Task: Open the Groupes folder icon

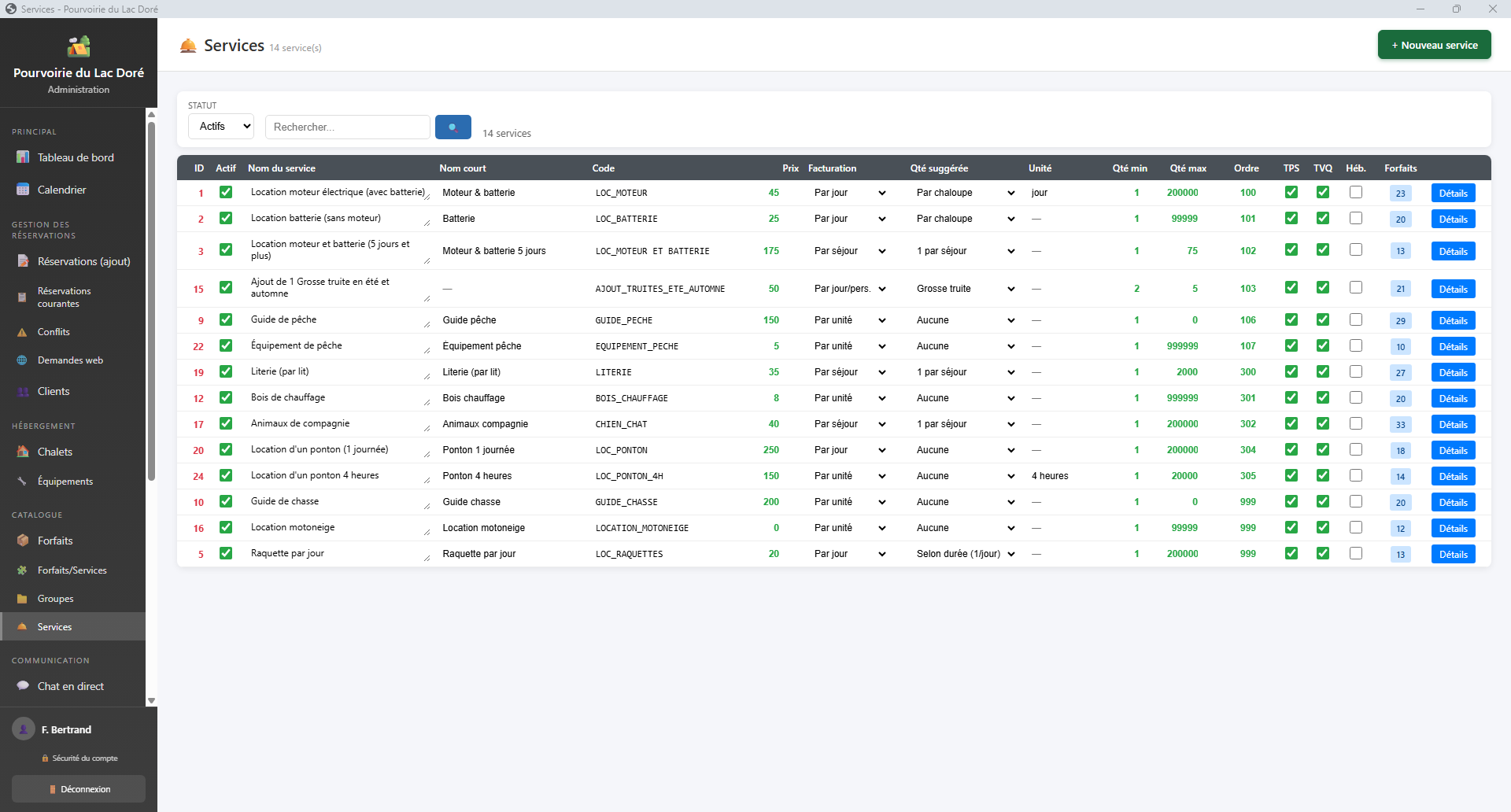Action: tap(22, 599)
